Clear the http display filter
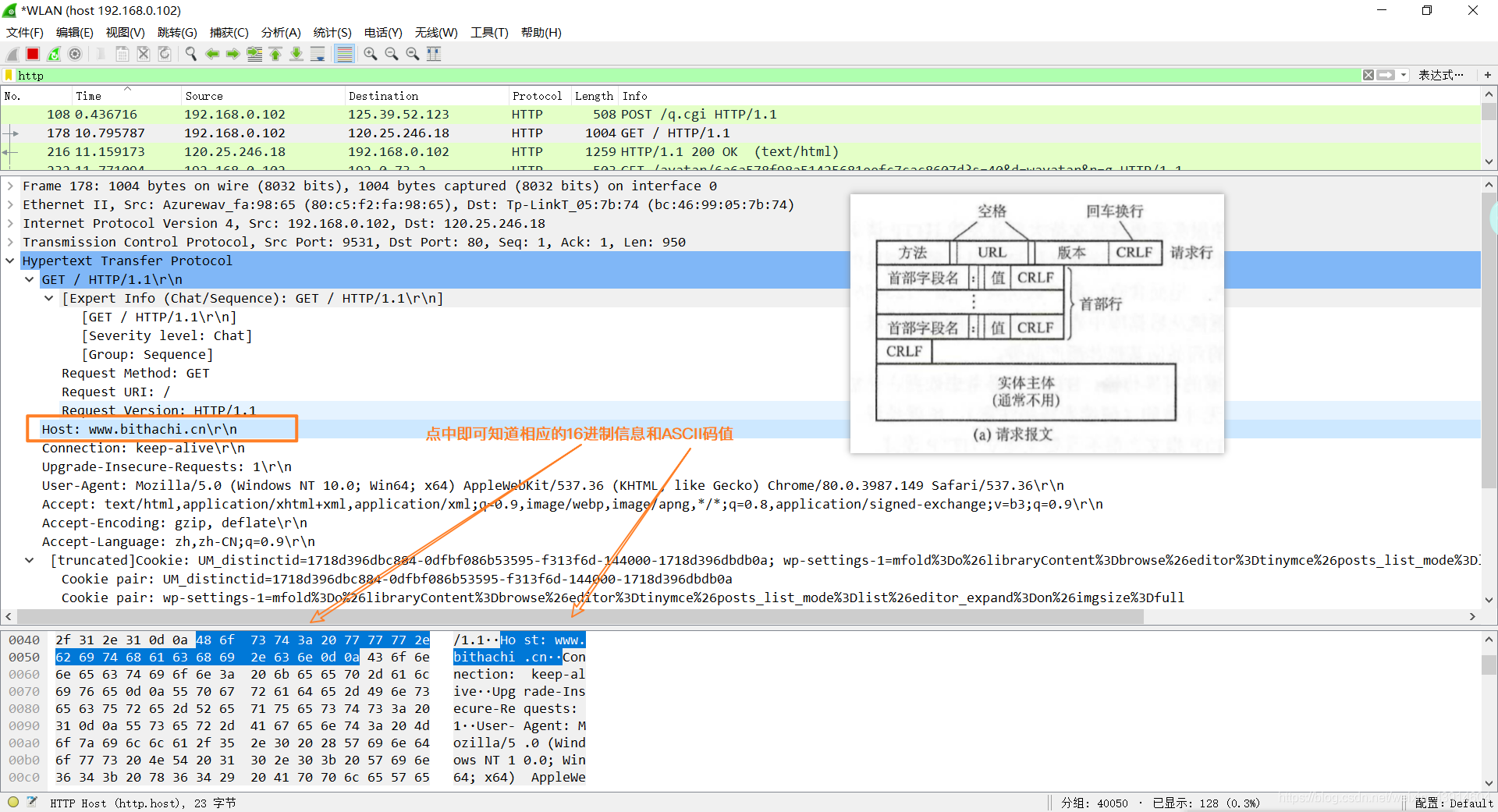The height and width of the screenshot is (812, 1498). pos(1368,75)
